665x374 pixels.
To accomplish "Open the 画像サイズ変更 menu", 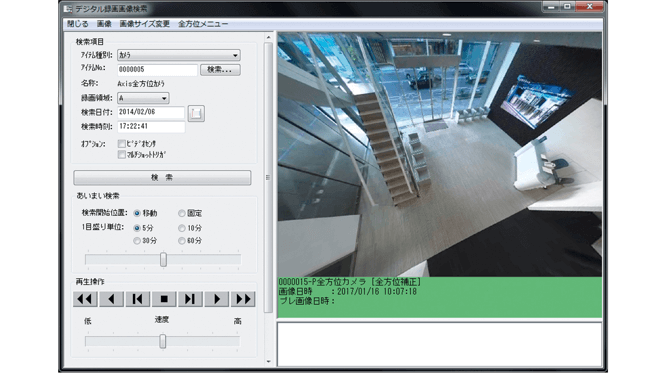I will coord(144,24).
